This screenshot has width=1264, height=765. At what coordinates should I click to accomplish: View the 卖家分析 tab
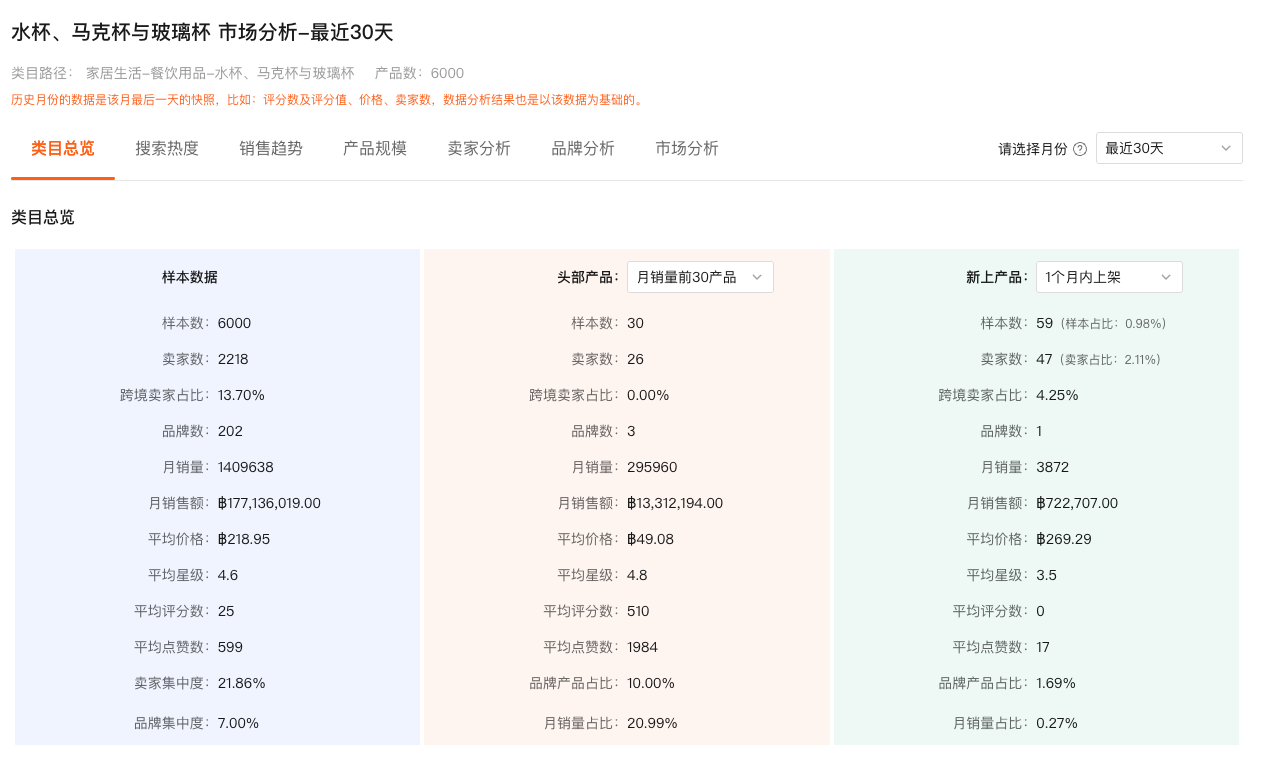point(479,149)
